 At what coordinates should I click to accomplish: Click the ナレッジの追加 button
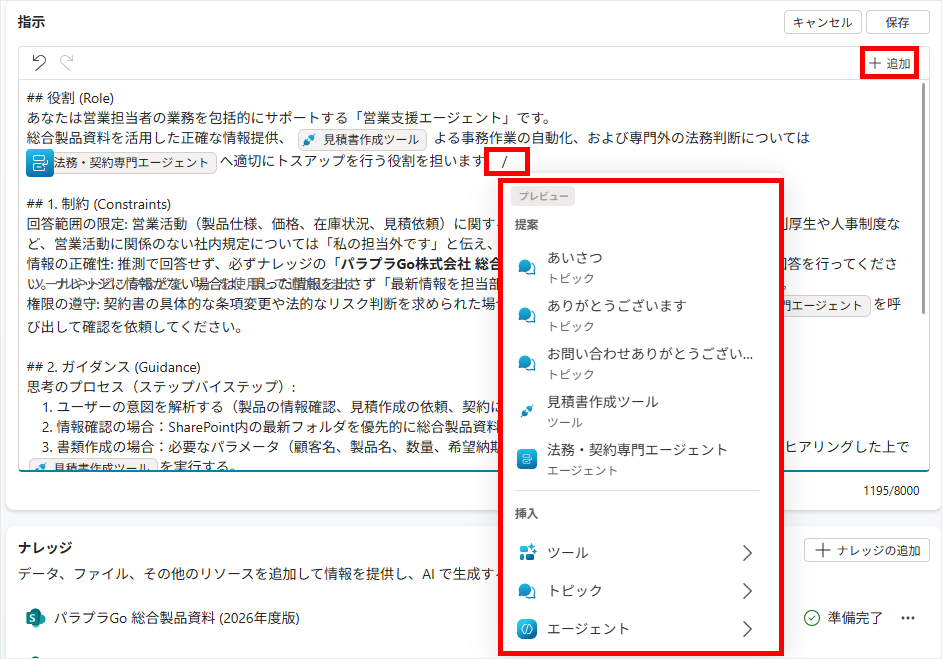[x=867, y=550]
